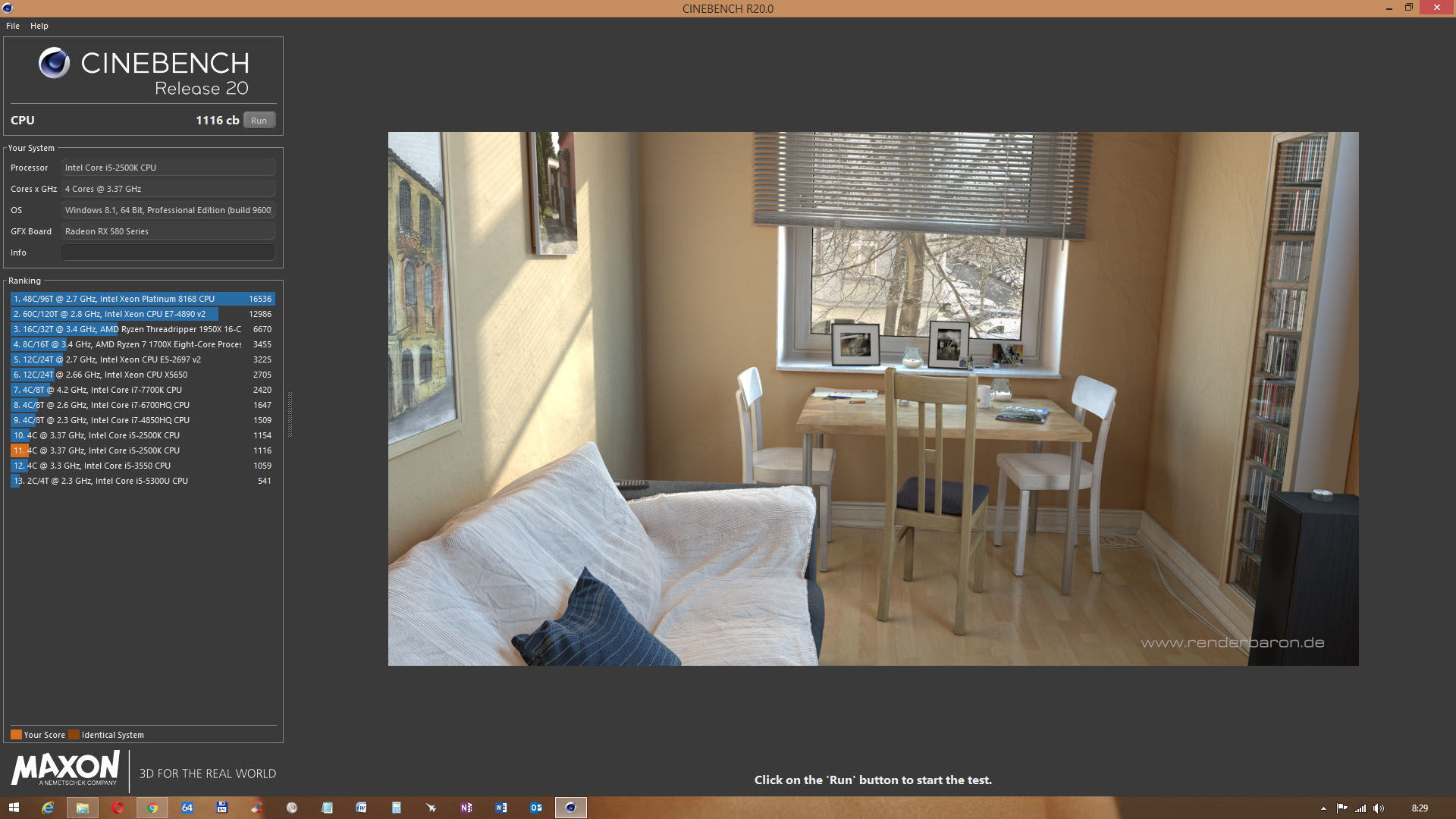Click the MAXON logo at bottom left

(65, 769)
